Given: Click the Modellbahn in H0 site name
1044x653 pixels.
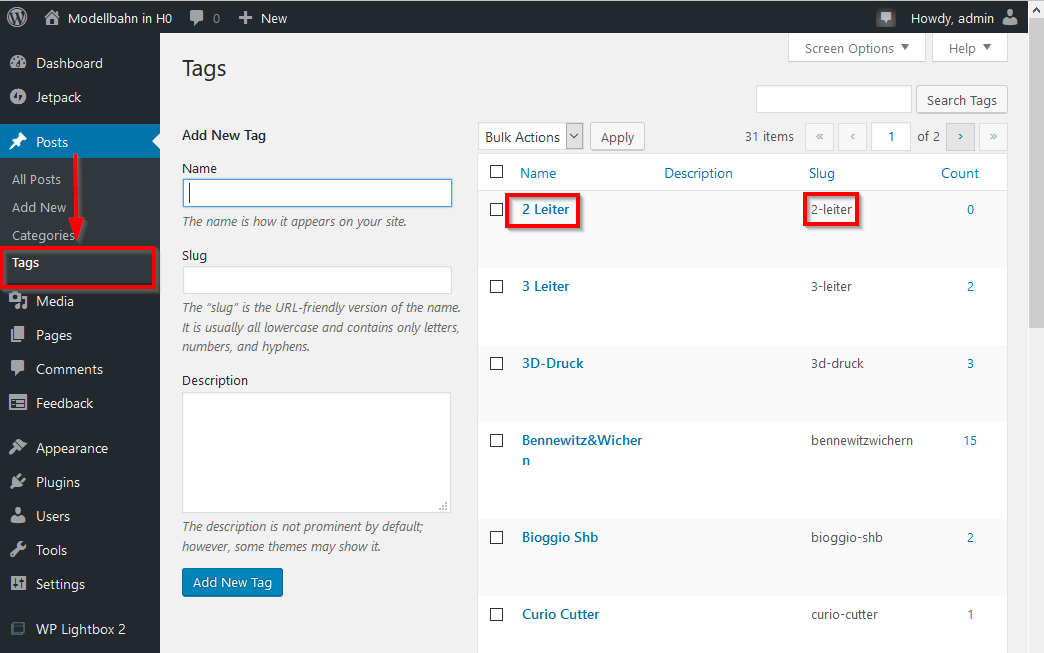Looking at the screenshot, I should click(120, 19).
